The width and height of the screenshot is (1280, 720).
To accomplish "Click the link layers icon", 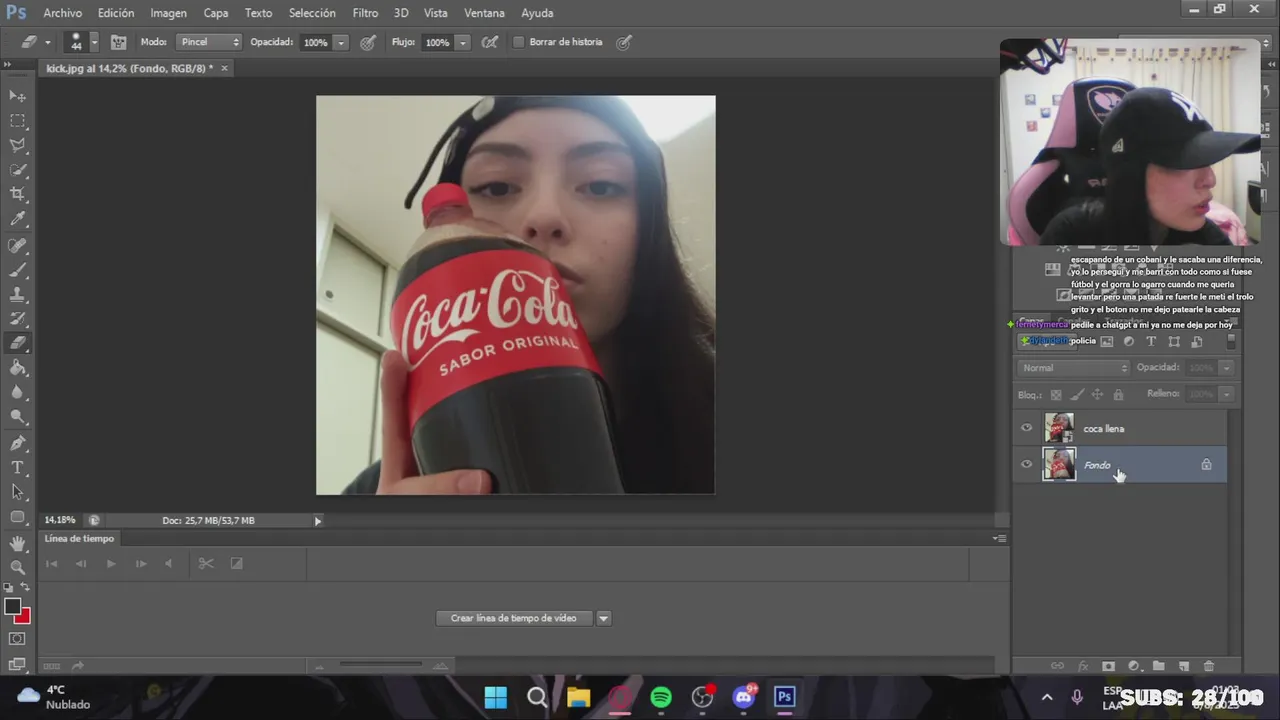I will 1057,666.
